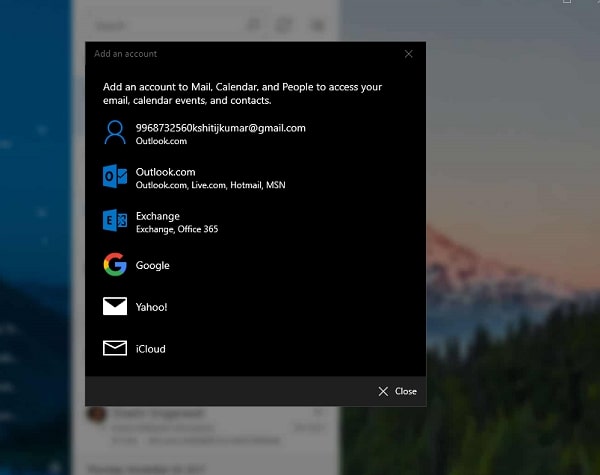The image size is (600, 475).
Task: Click the Exchange logo icon
Action: [x=115, y=220]
